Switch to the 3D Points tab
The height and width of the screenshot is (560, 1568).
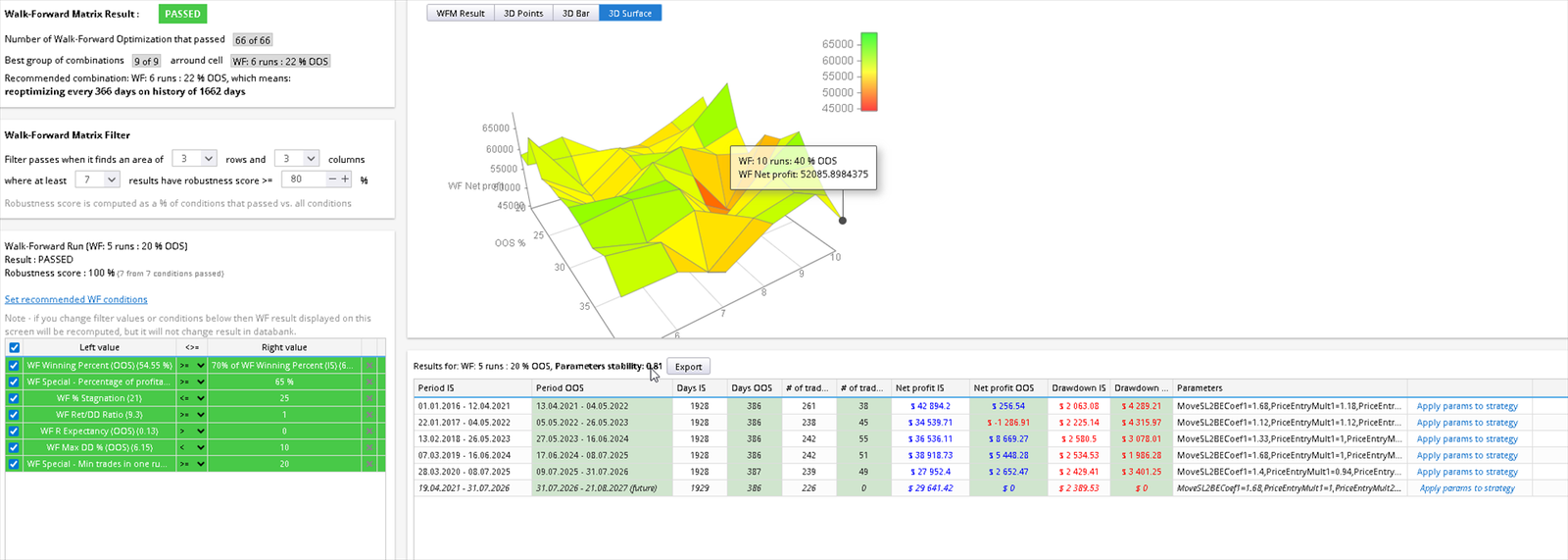[x=523, y=13]
